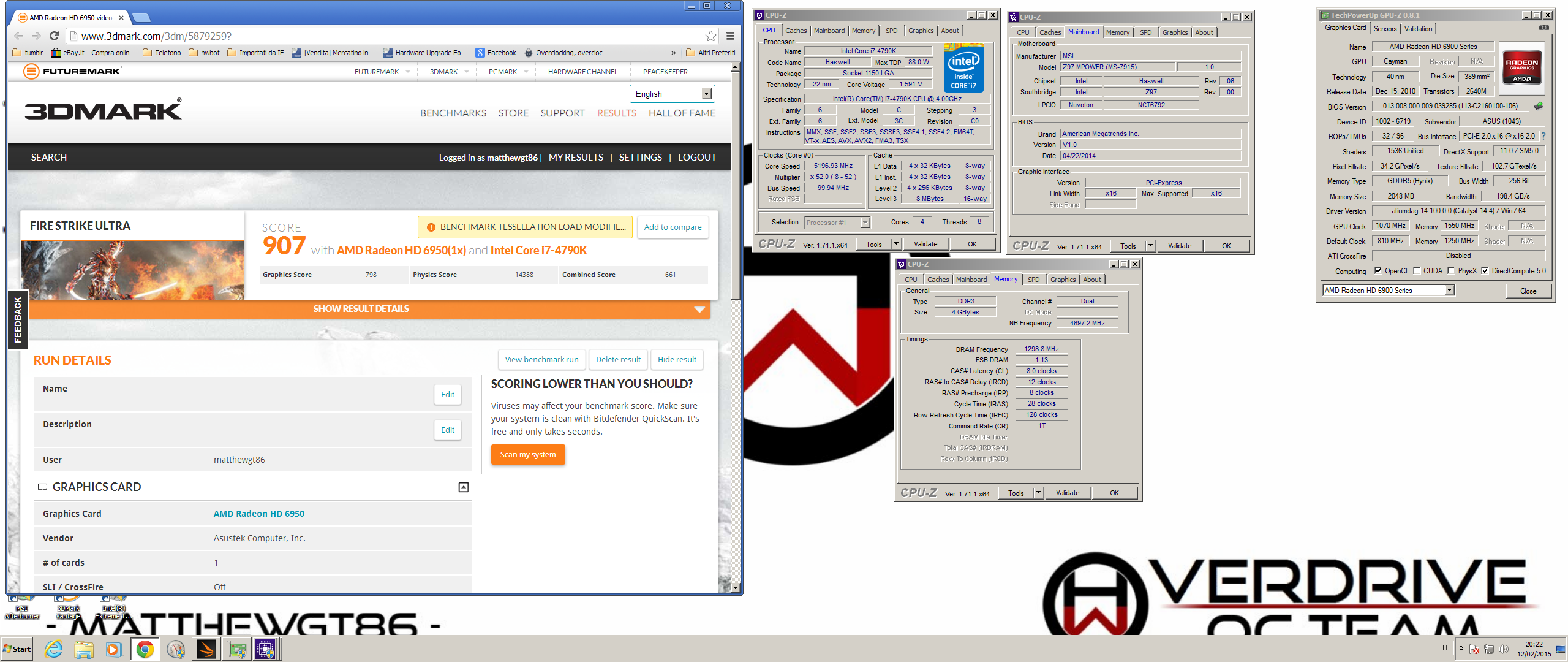Click the 3DMark orange icon on taskbar
The width and height of the screenshot is (1568, 662).
[206, 649]
